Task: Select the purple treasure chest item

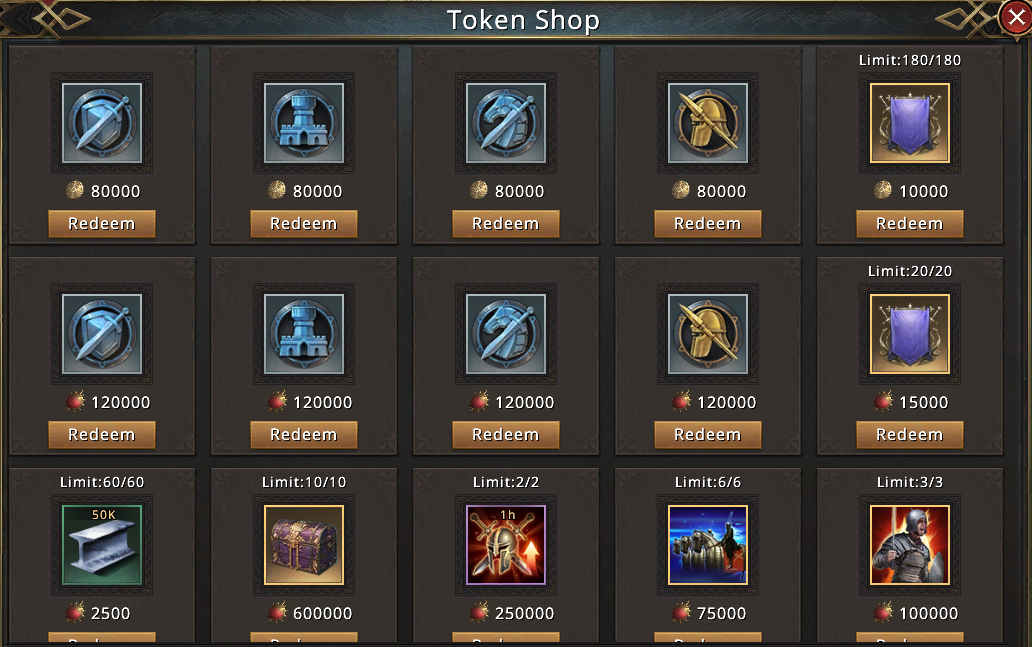Action: pos(304,545)
